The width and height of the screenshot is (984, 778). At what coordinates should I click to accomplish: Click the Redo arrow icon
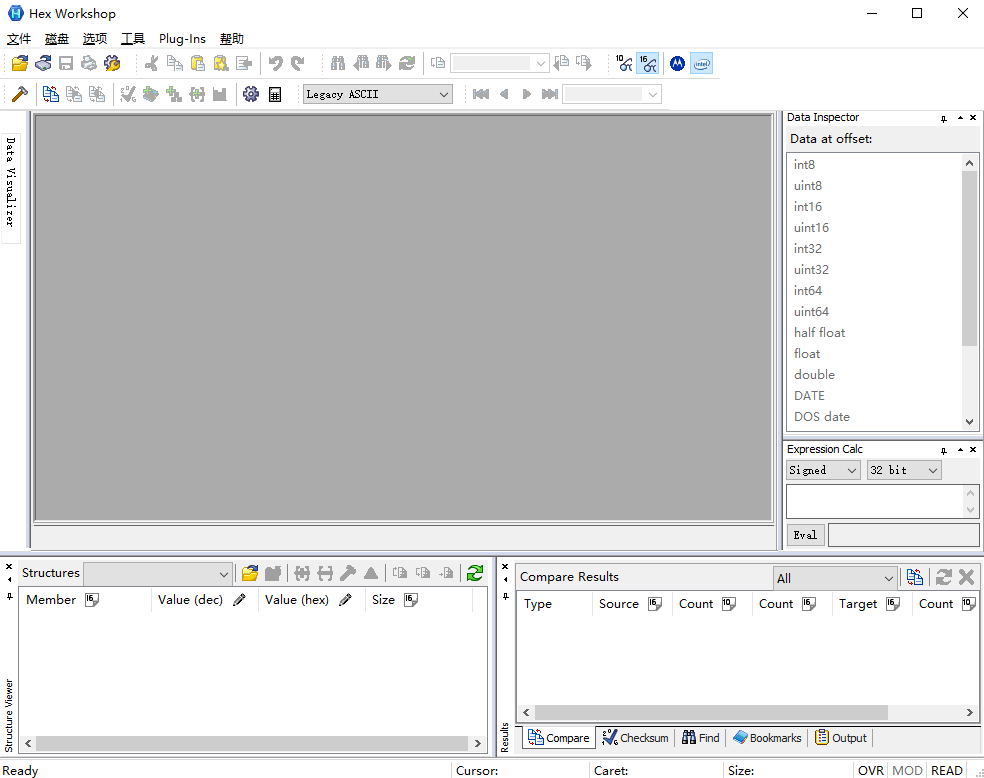pyautogui.click(x=297, y=63)
